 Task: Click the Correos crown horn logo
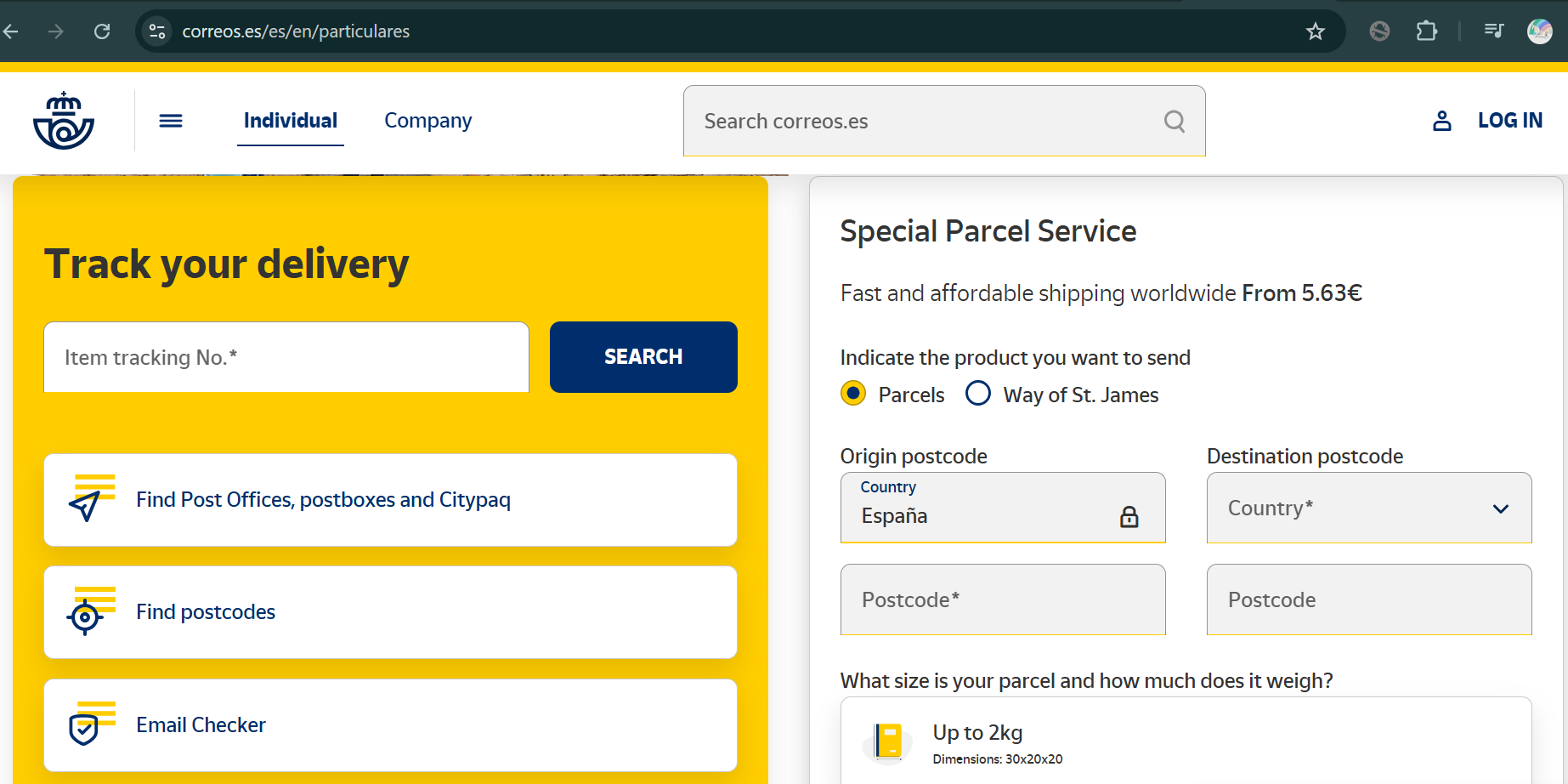[x=64, y=121]
